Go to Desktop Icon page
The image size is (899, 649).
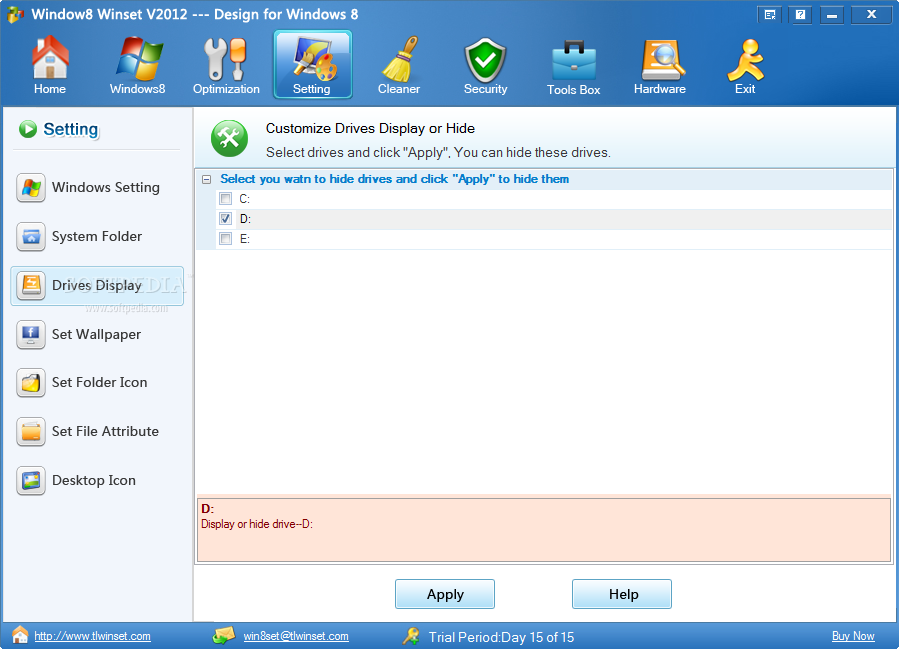pyautogui.click(x=97, y=480)
